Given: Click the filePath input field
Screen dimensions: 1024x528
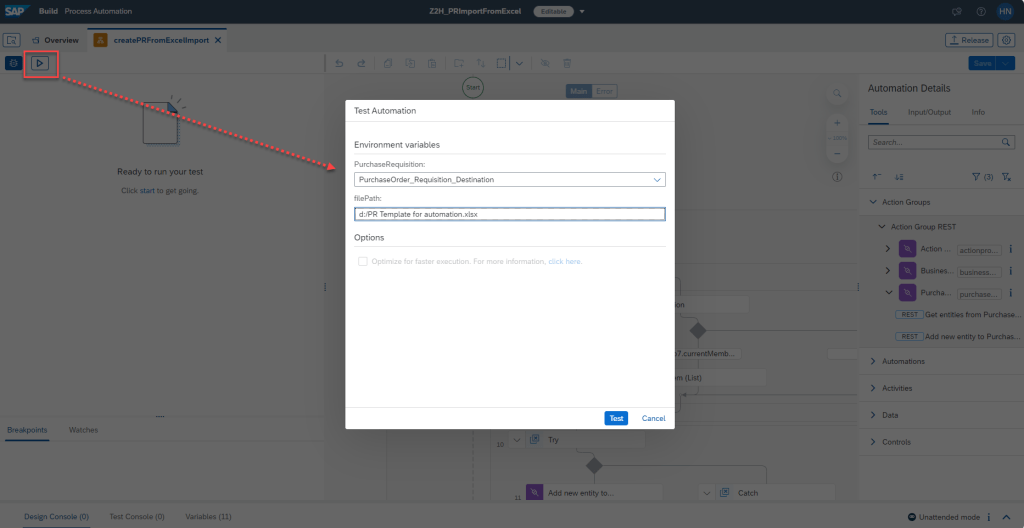Looking at the screenshot, I should click(510, 214).
